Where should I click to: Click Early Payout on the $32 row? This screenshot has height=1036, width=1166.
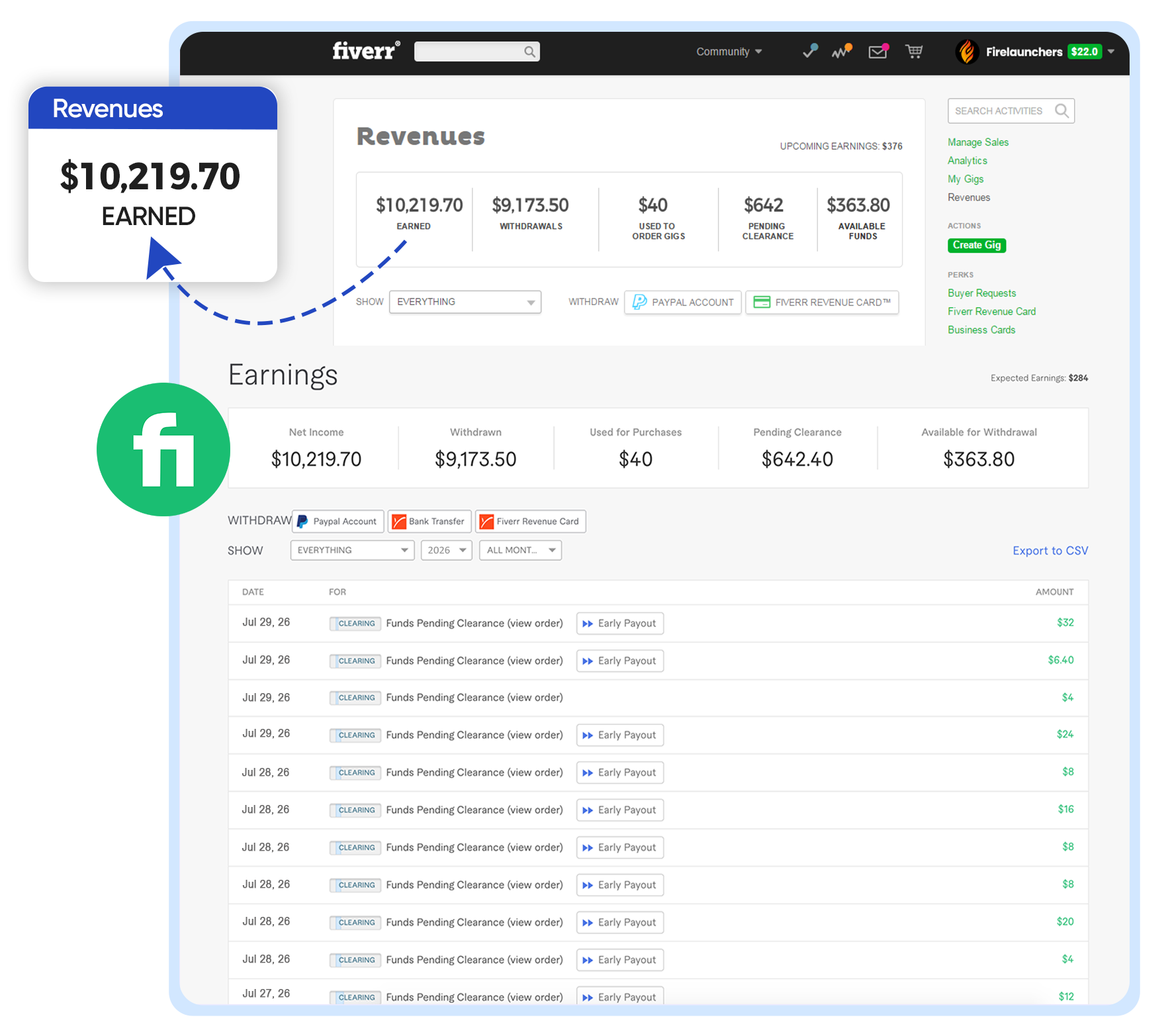click(620, 624)
